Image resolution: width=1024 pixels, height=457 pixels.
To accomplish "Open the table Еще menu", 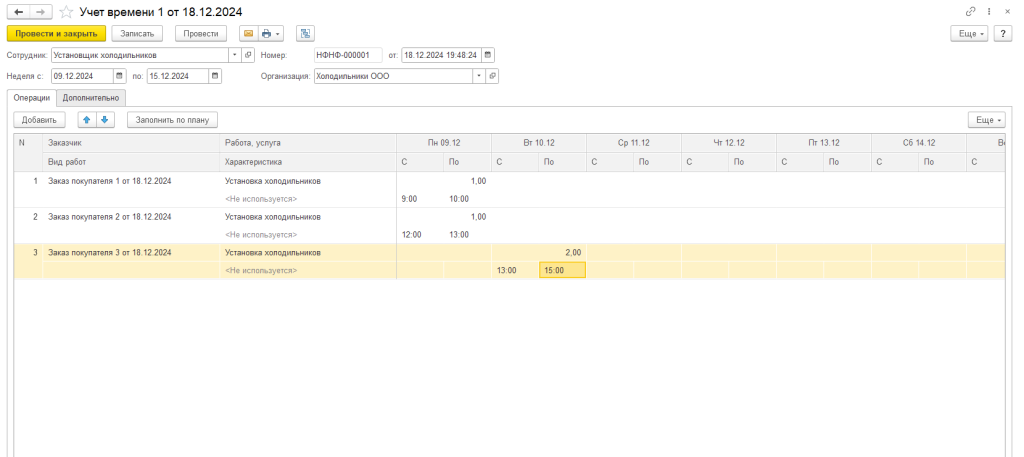I will 987,120.
